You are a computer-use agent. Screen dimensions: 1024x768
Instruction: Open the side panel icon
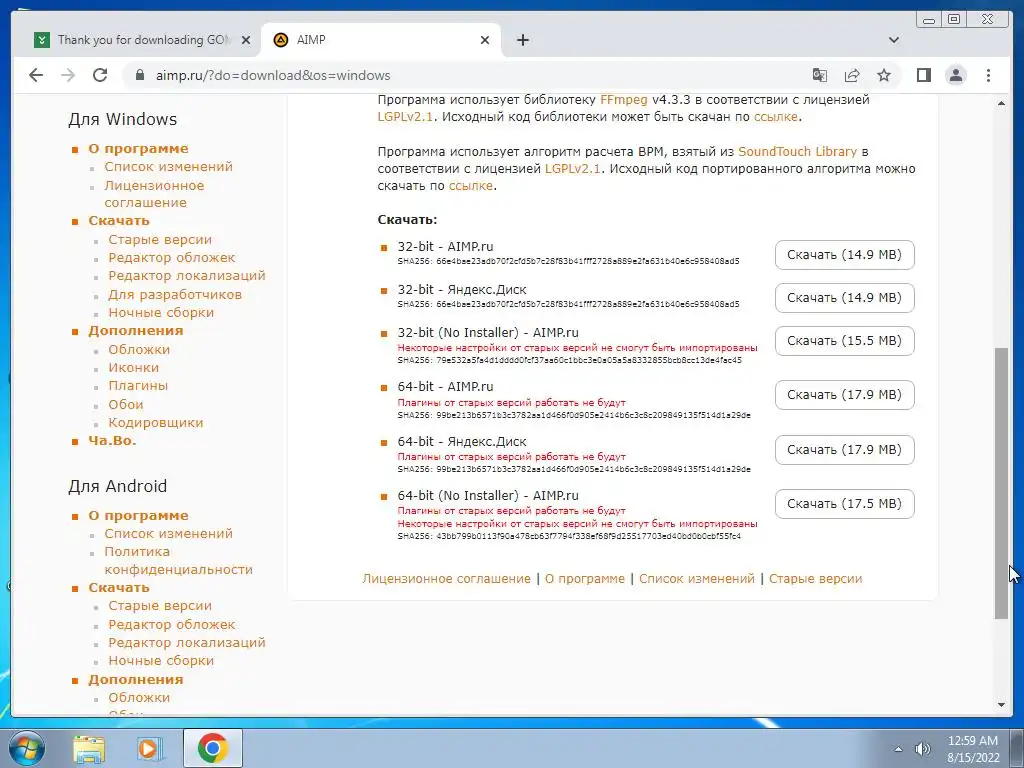click(x=923, y=75)
